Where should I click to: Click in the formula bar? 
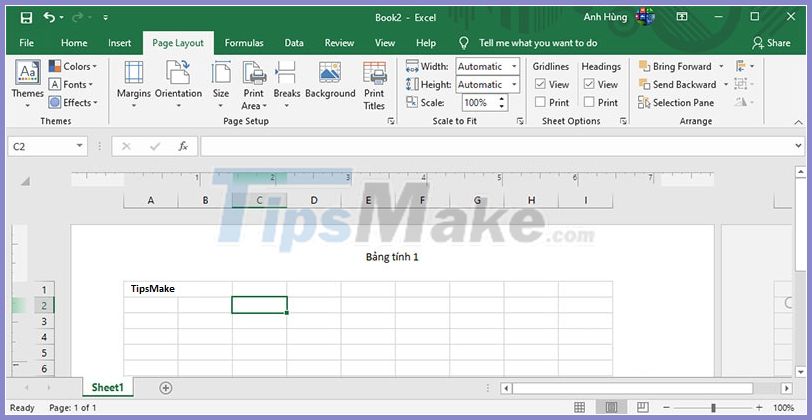496,147
